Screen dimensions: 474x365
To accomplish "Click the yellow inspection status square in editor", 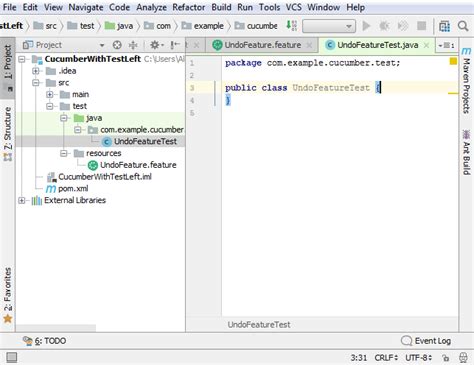I will [453, 61].
